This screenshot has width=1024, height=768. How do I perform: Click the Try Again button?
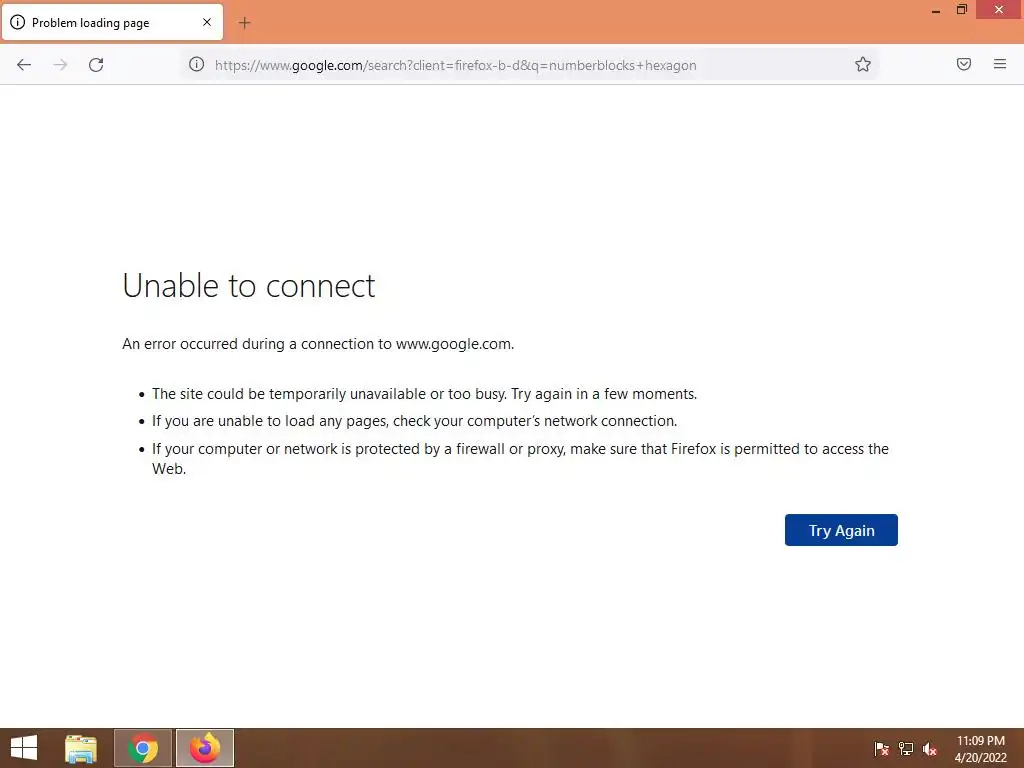[x=841, y=530]
